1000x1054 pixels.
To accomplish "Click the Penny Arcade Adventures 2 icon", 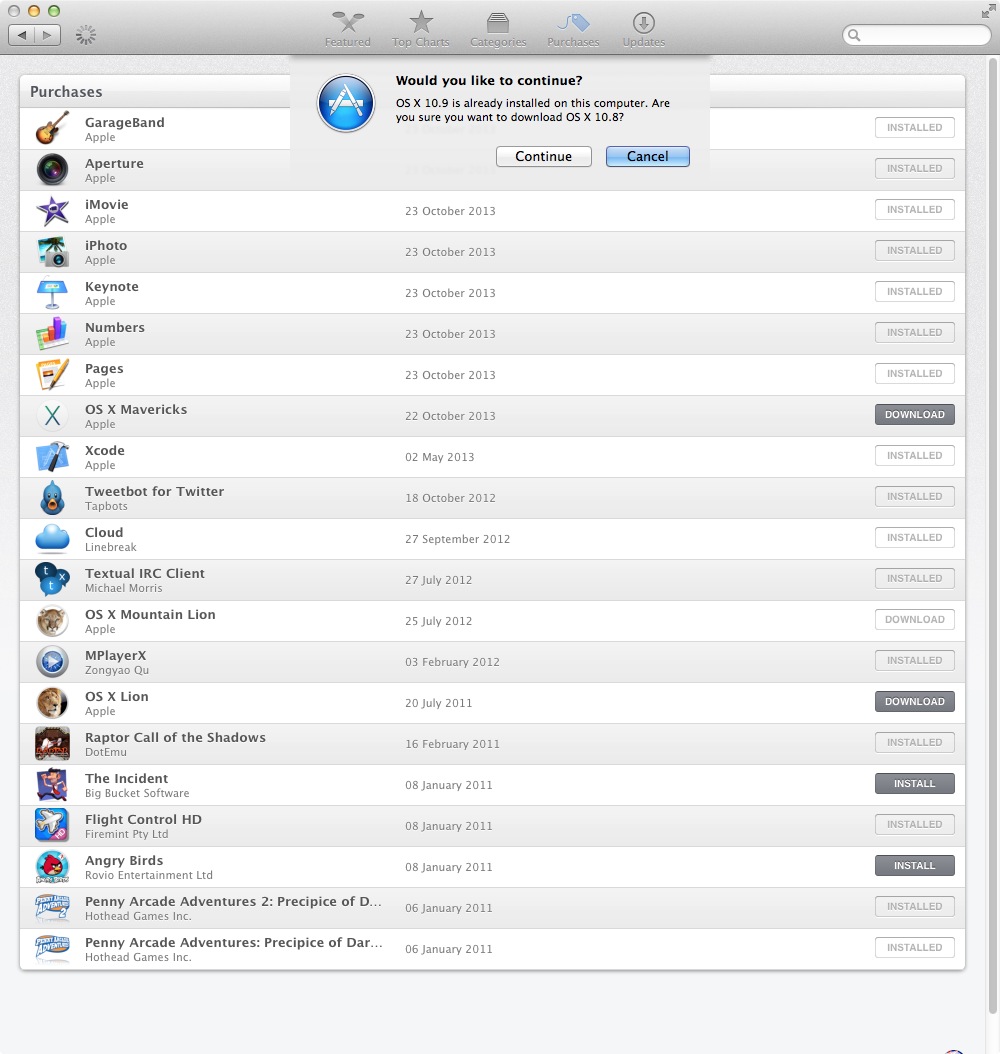I will point(52,907).
